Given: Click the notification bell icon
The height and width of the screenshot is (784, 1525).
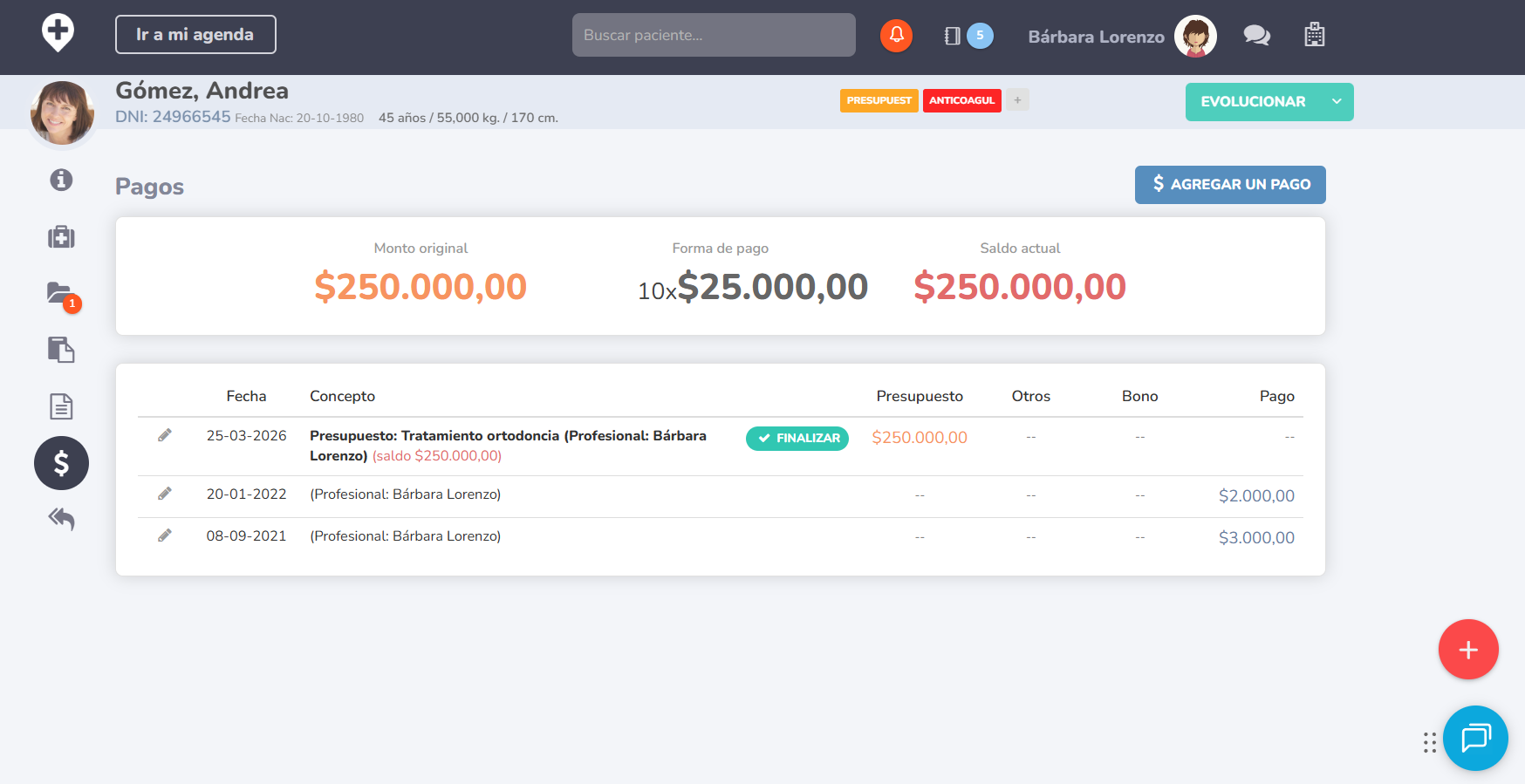Looking at the screenshot, I should 896,36.
